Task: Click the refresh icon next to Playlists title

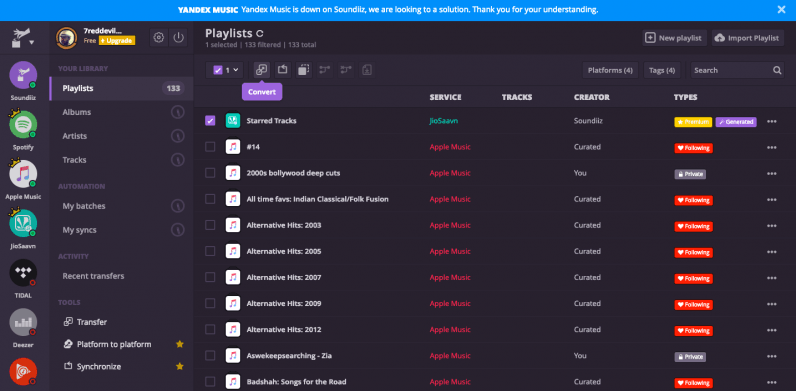Action: (259, 34)
